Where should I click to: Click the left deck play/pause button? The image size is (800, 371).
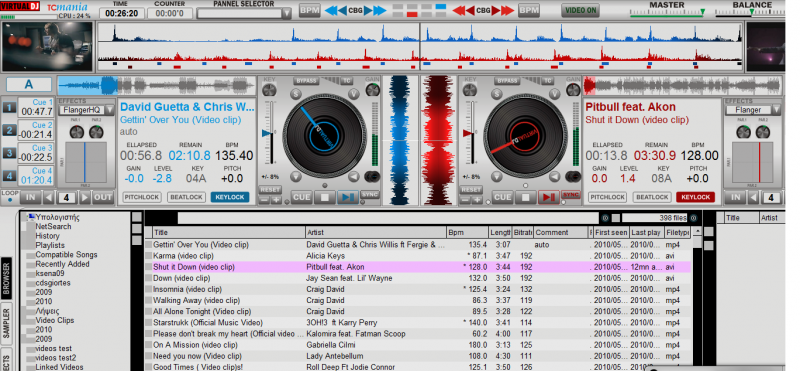click(x=347, y=197)
